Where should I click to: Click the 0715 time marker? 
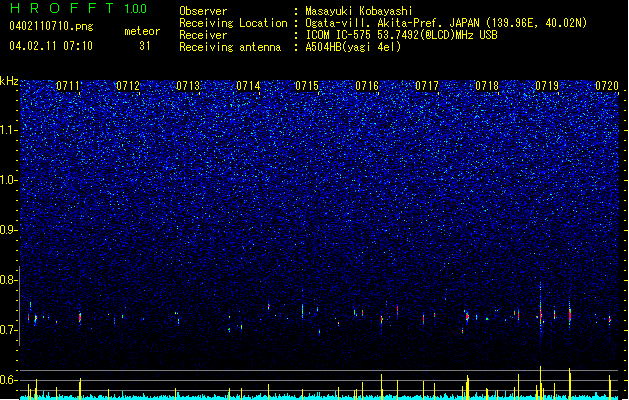point(307,86)
